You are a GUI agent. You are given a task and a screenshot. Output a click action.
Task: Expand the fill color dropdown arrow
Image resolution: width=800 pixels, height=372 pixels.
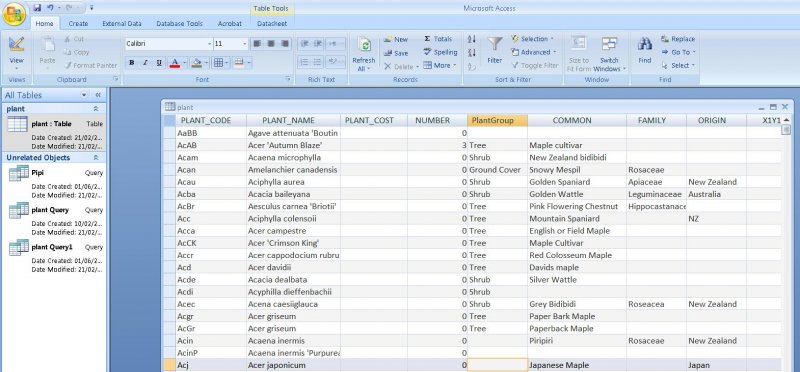206,63
